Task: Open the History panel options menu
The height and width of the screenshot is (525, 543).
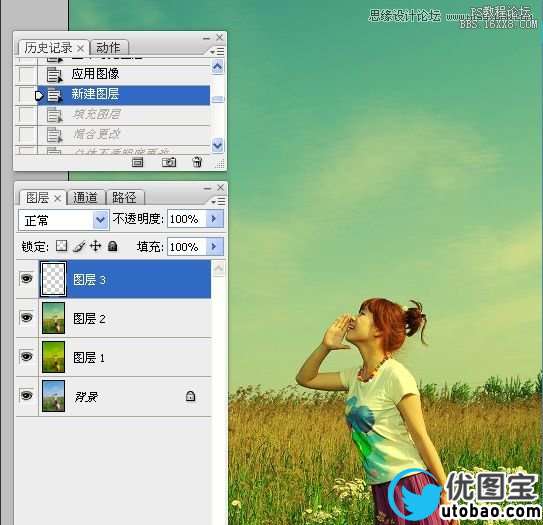Action: (x=218, y=52)
